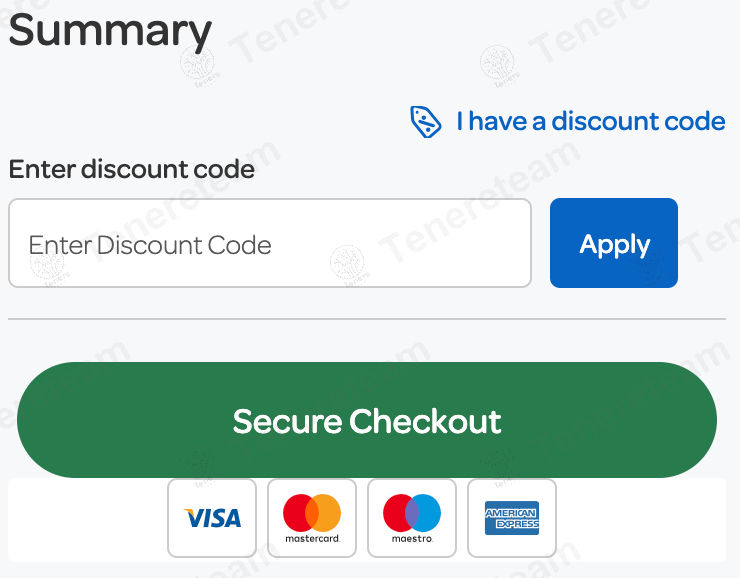Pick the Maestro card icon

[412, 518]
